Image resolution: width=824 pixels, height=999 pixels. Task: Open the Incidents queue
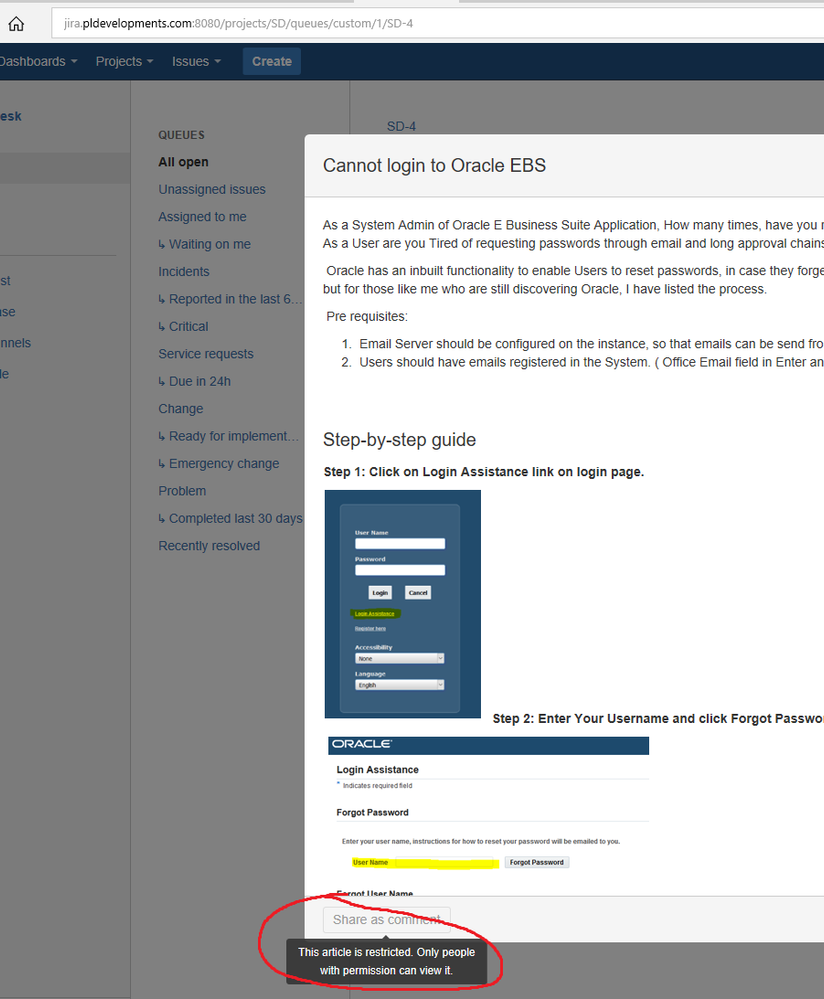(x=184, y=271)
